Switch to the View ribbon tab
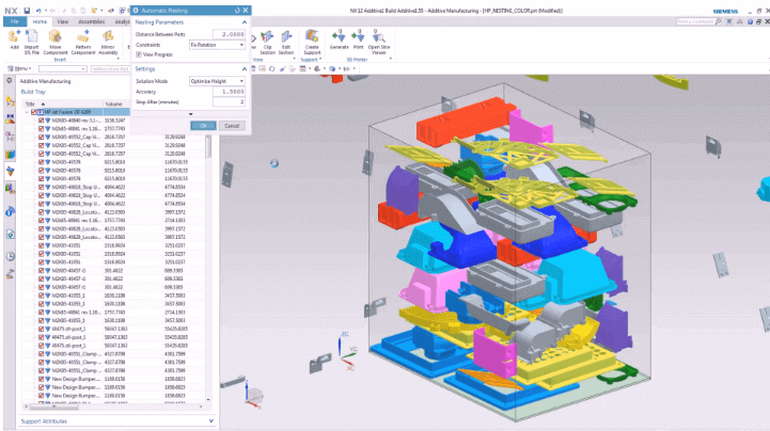Image resolution: width=770 pixels, height=431 pixels. tap(63, 22)
